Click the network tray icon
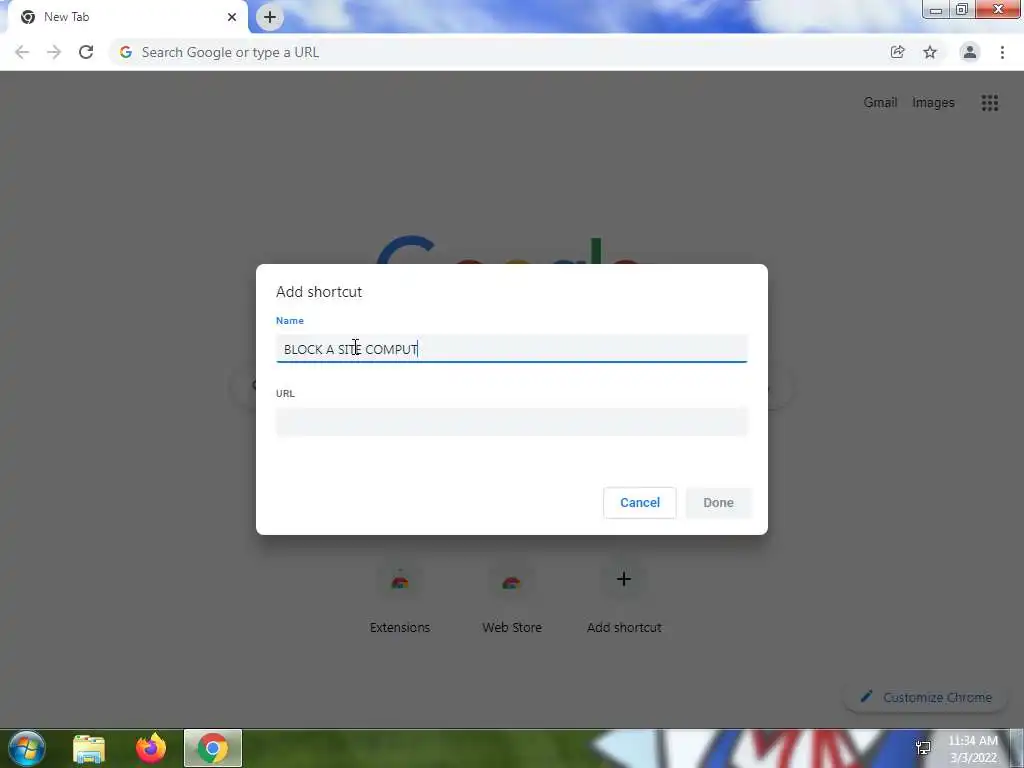This screenshot has height=768, width=1024. [923, 748]
